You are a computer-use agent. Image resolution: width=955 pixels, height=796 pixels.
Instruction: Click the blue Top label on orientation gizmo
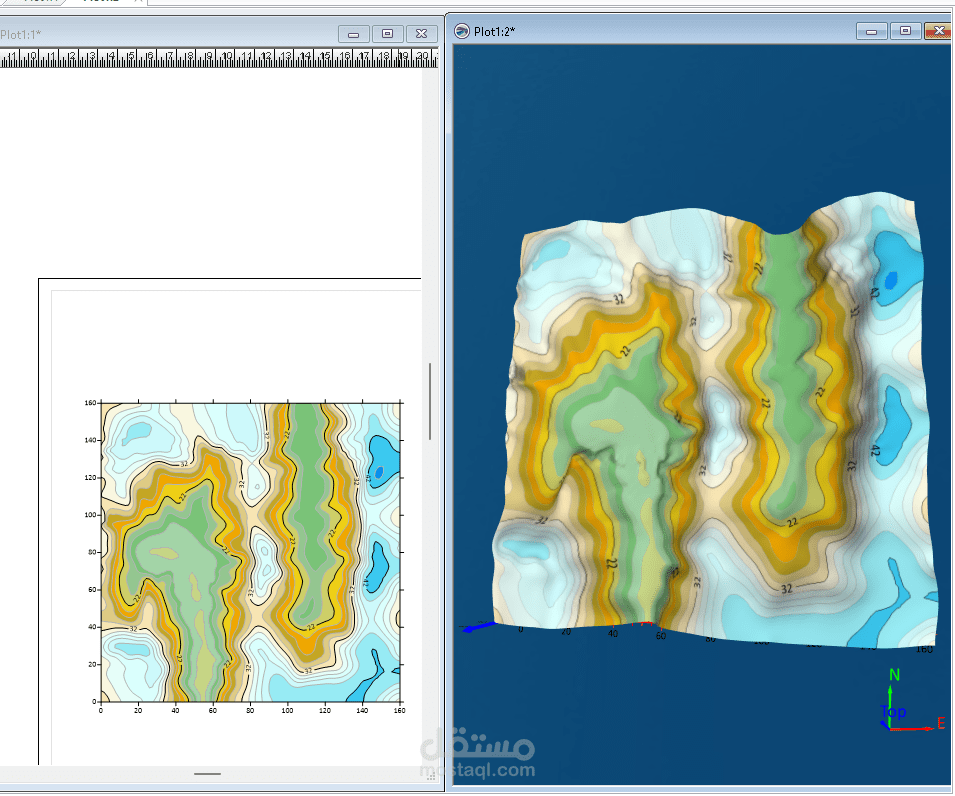[893, 712]
